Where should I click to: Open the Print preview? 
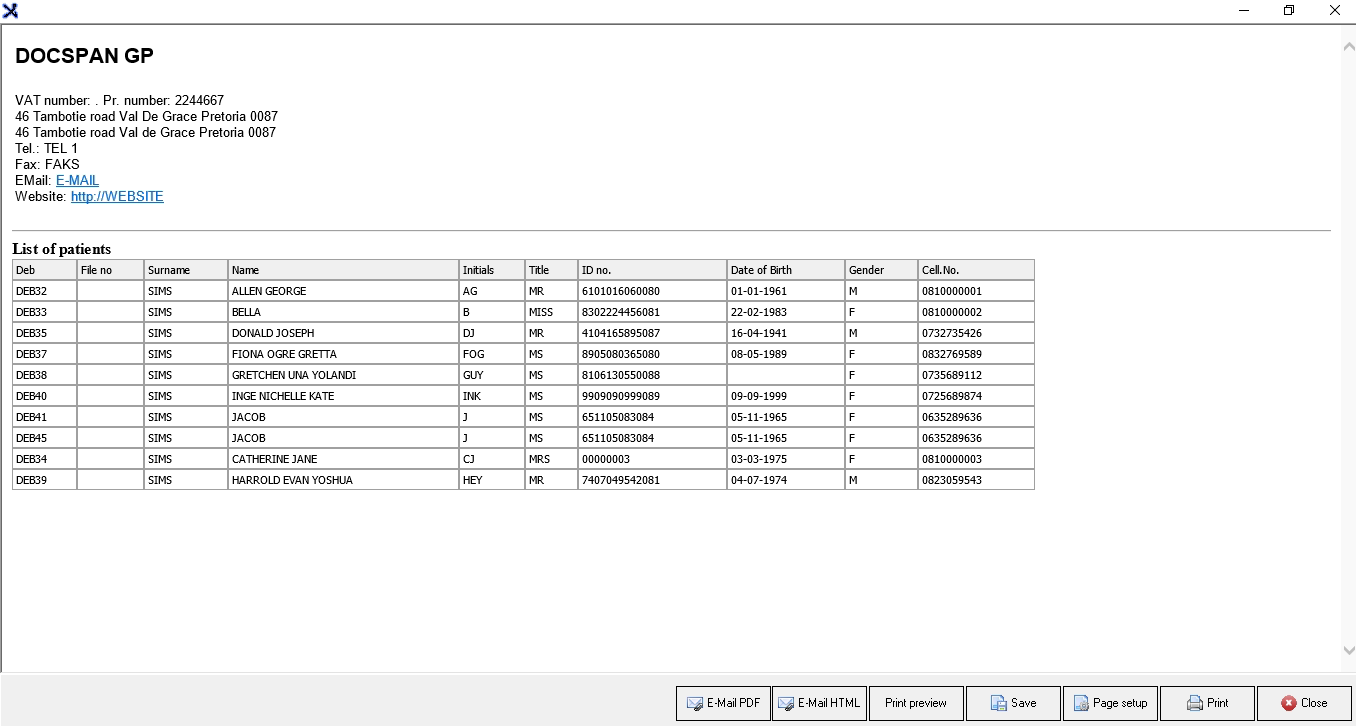coord(915,703)
